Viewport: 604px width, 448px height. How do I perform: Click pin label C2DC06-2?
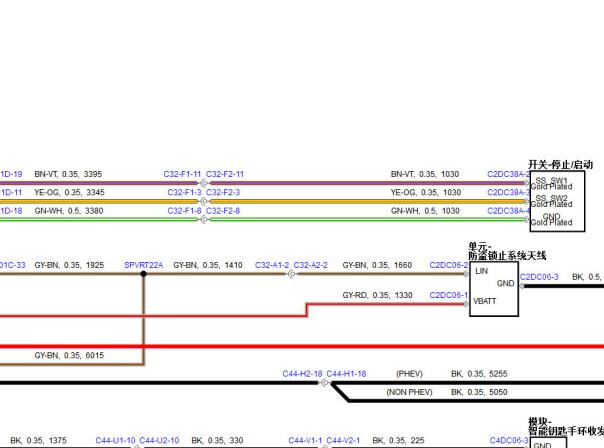(449, 265)
